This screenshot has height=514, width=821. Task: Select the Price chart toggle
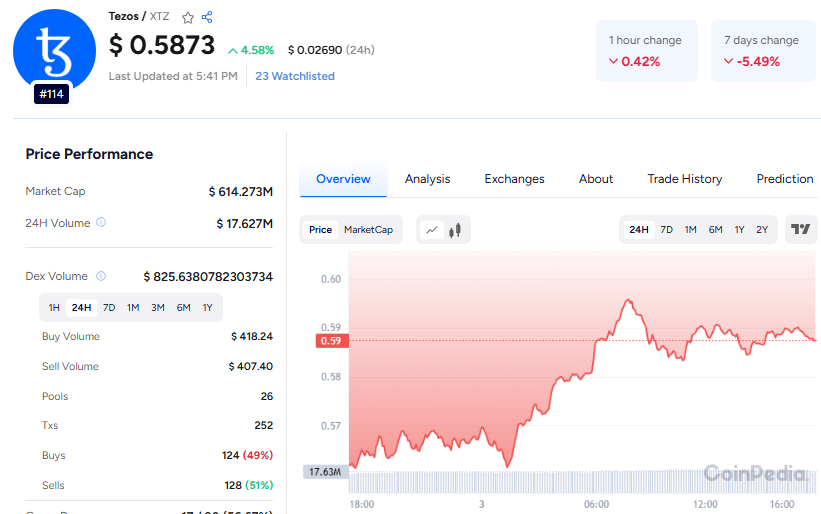tap(320, 230)
